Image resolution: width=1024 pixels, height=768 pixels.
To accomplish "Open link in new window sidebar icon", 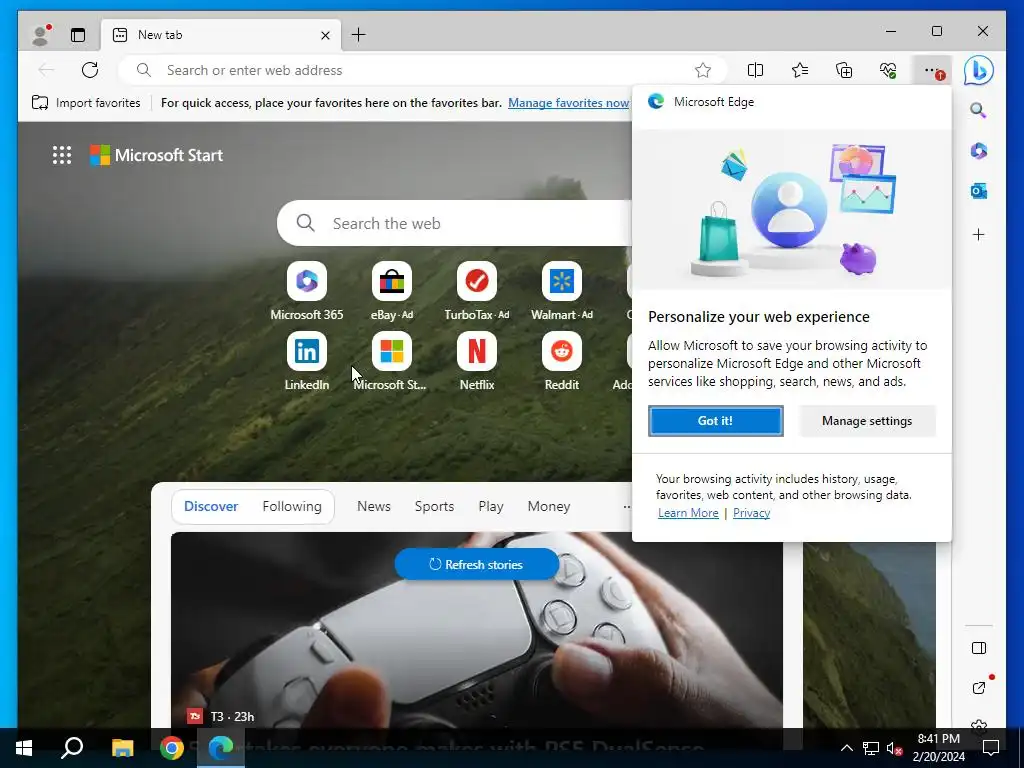I will (x=978, y=688).
